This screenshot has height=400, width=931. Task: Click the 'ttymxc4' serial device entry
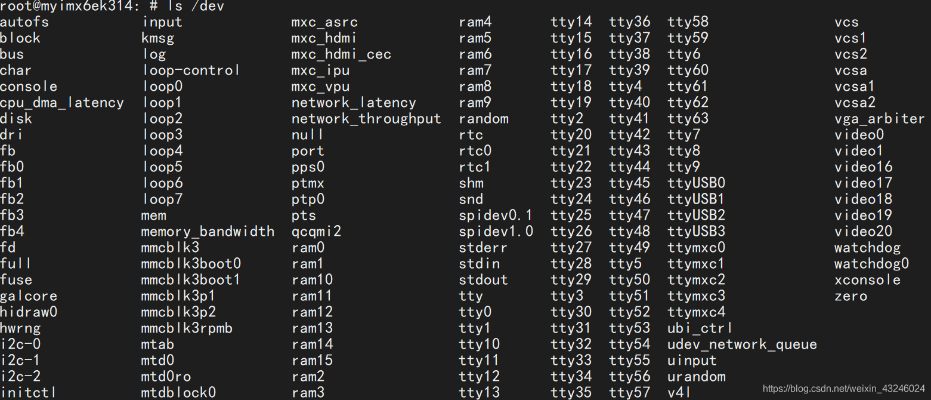696,312
